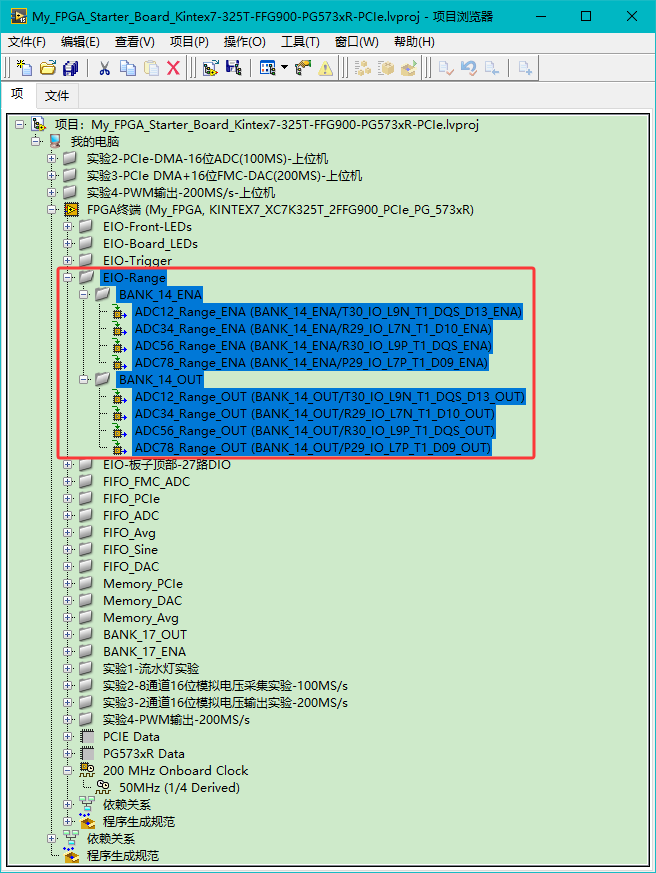Viewport: 656px width, 873px height.
Task: Expand the FIFO_FMC_ADC tree node
Action: click(x=68, y=481)
